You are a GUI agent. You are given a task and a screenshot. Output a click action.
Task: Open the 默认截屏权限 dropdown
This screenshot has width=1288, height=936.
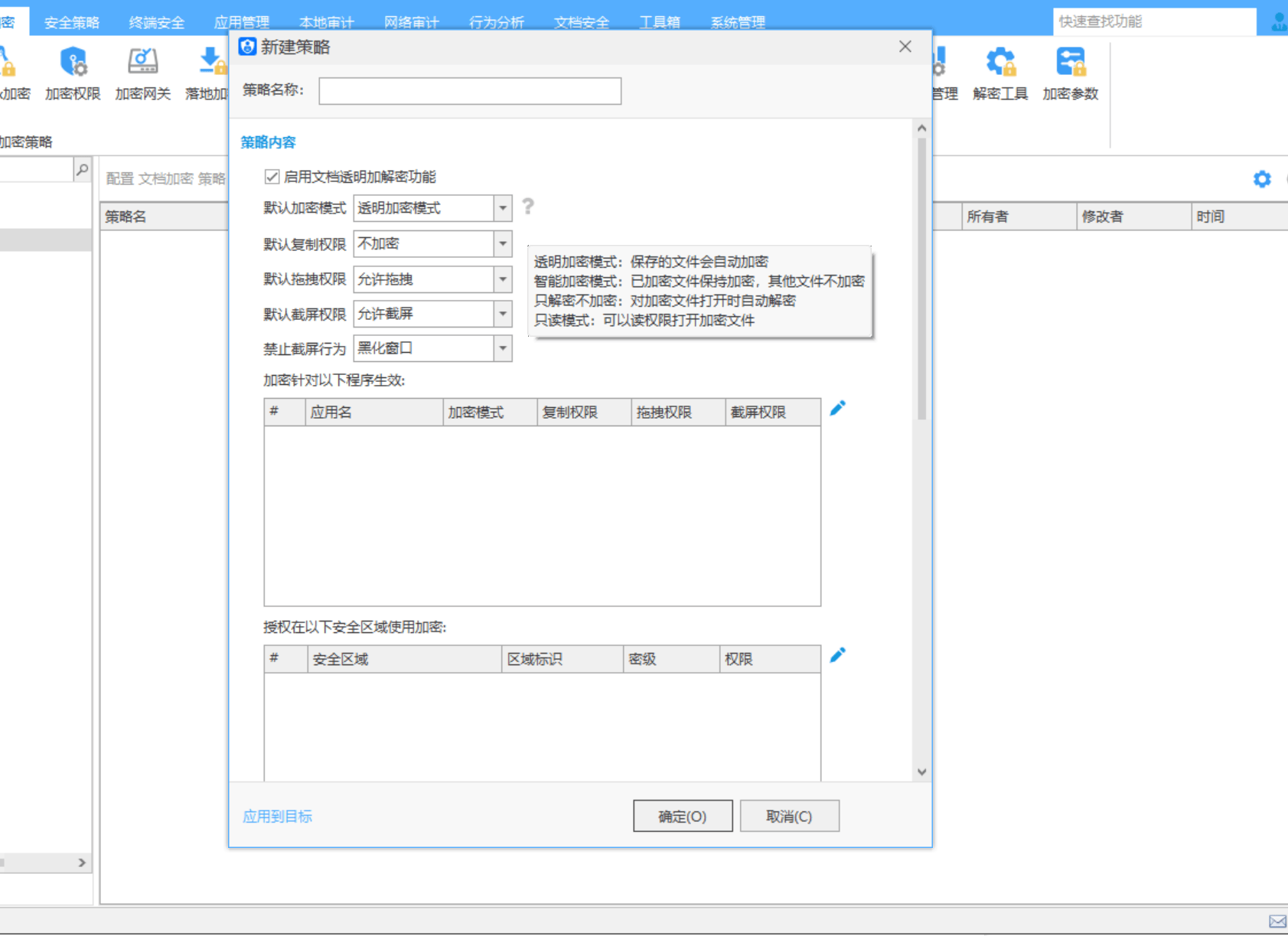503,314
